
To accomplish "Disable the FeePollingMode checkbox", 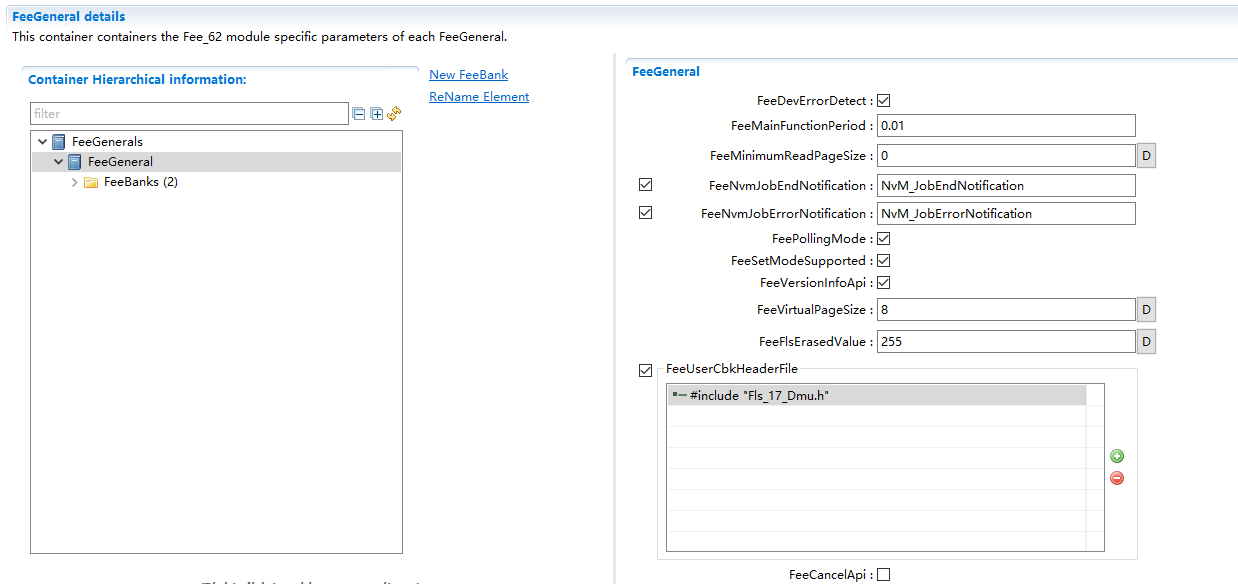I will 883,239.
